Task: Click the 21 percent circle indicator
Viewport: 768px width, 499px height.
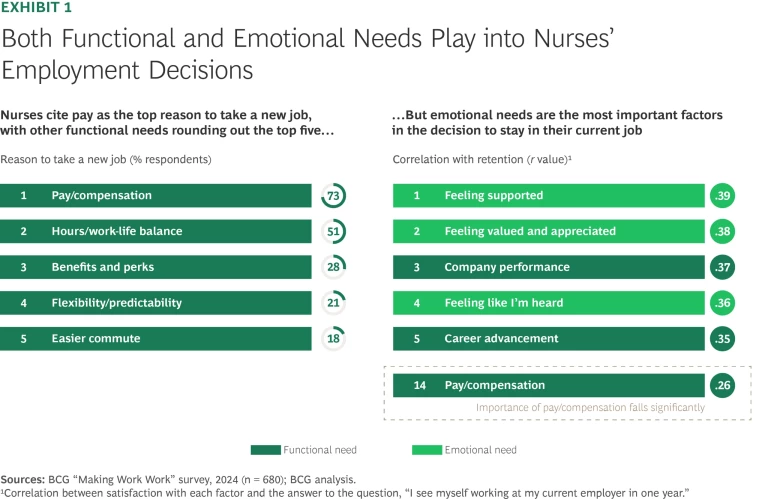Action: [333, 303]
